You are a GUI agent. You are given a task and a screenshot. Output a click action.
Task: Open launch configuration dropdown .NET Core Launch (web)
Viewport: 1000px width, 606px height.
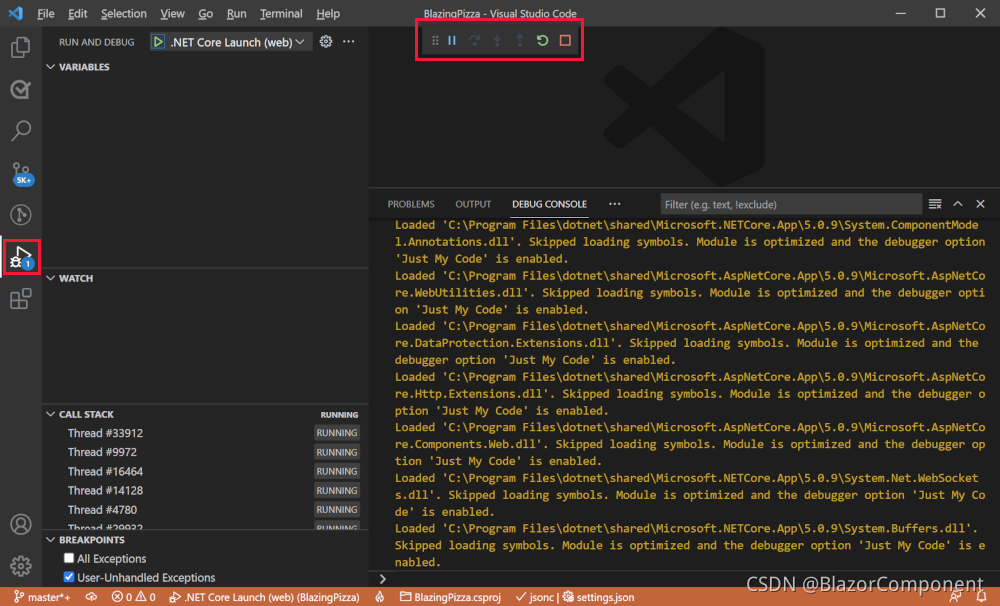[x=237, y=42]
